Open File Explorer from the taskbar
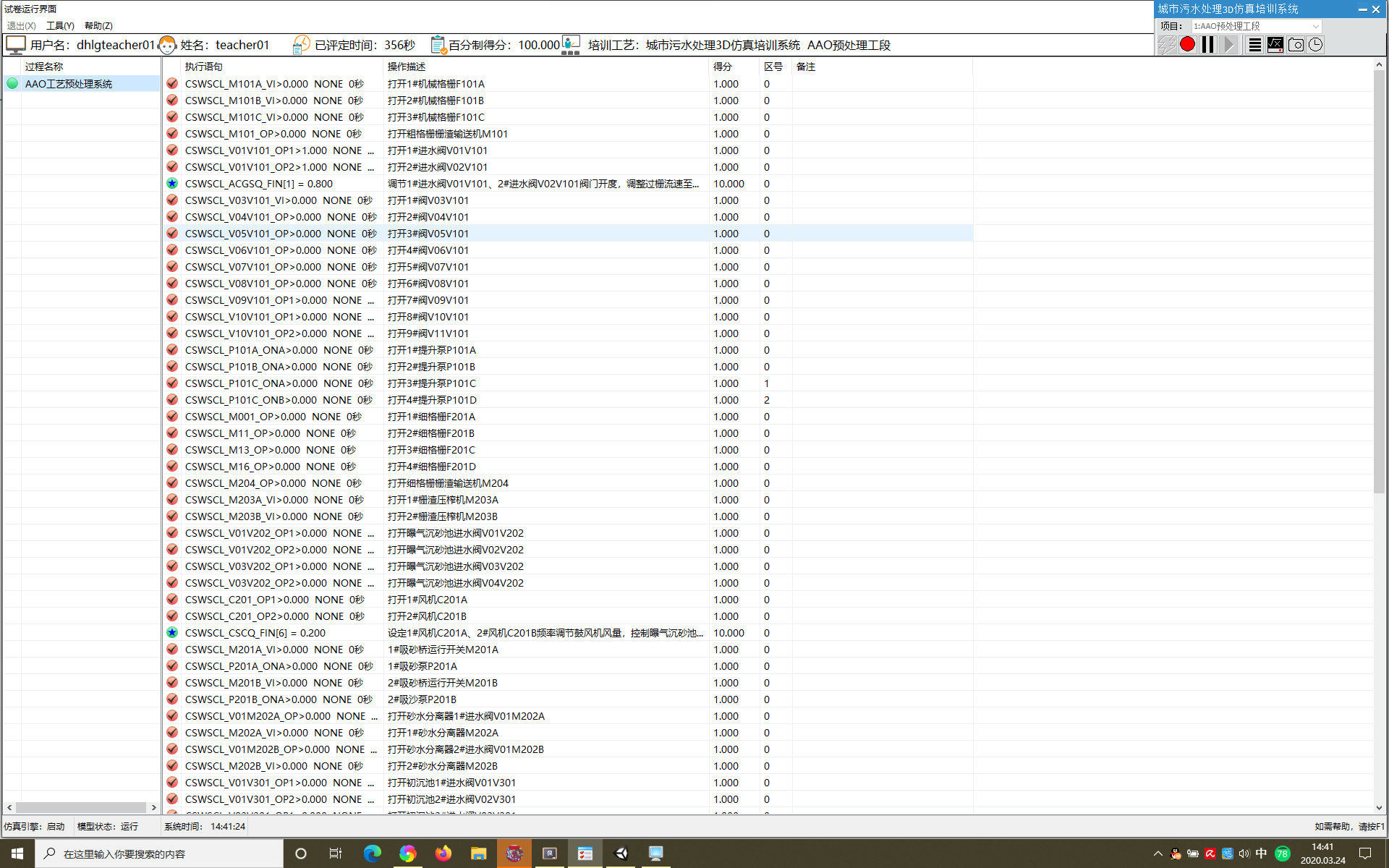The image size is (1389, 868). (x=478, y=854)
